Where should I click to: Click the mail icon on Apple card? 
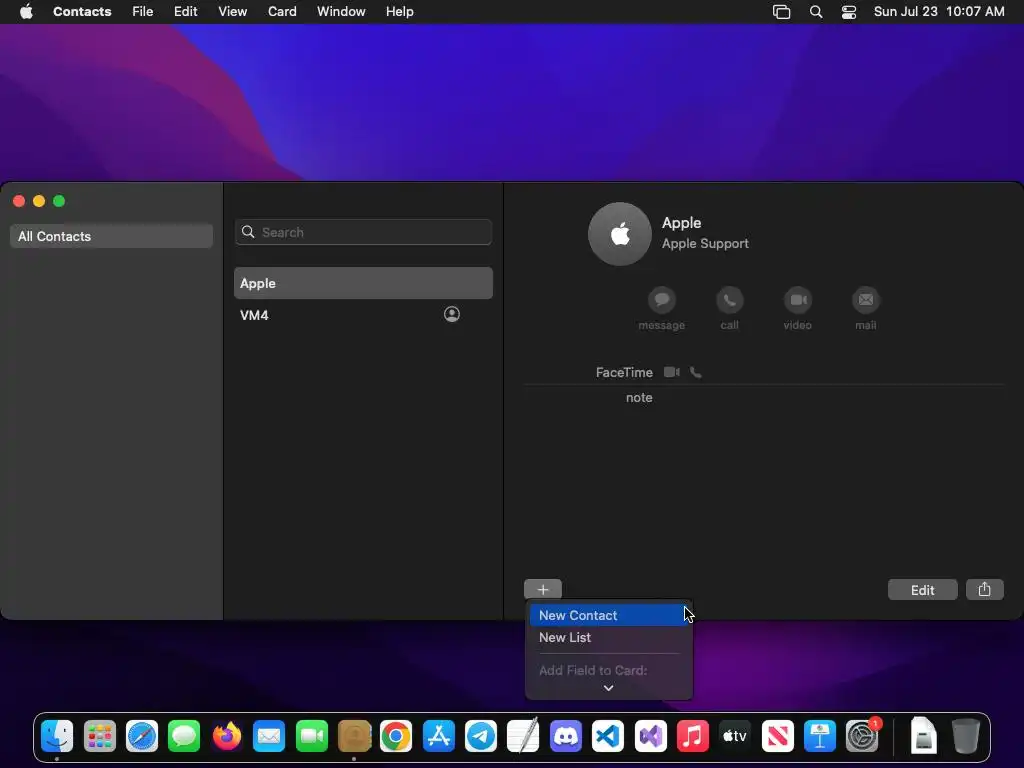click(865, 300)
